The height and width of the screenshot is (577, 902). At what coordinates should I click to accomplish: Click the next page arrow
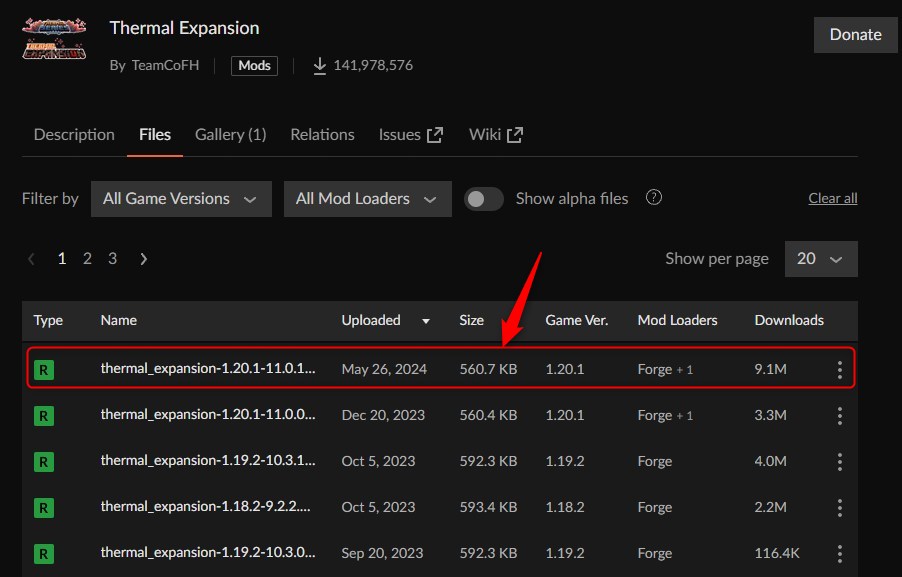[143, 259]
